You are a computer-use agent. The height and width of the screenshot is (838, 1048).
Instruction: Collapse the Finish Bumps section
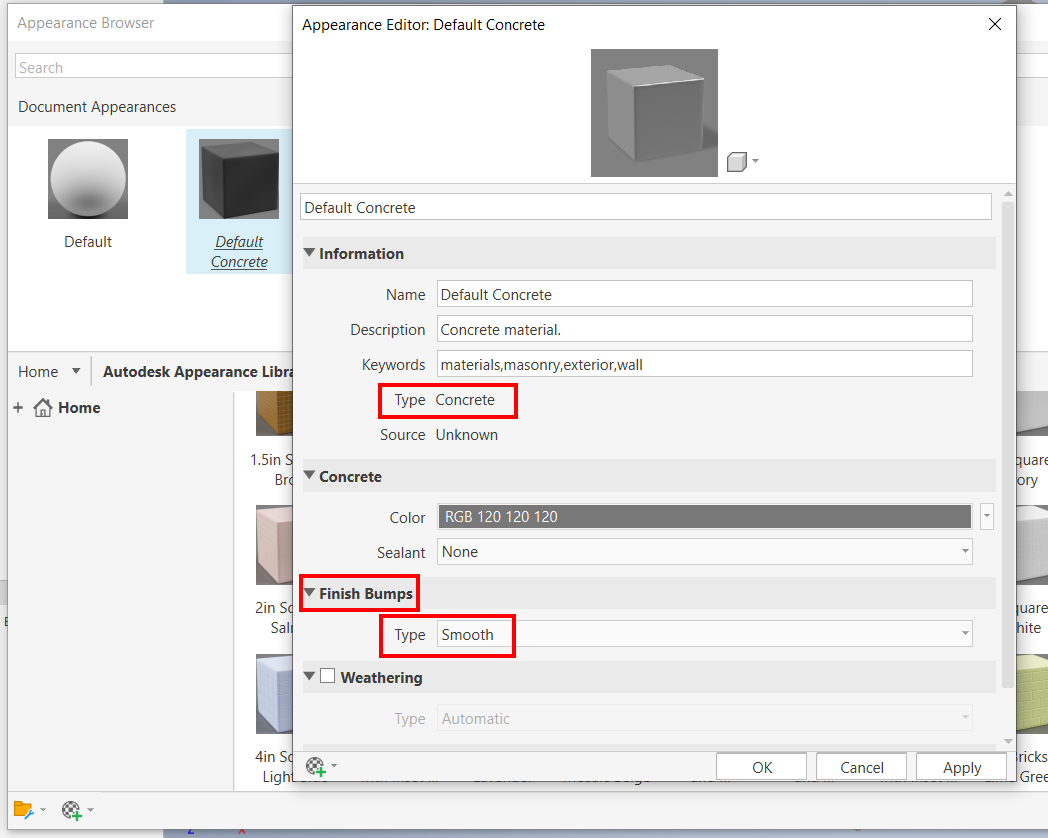[309, 592]
